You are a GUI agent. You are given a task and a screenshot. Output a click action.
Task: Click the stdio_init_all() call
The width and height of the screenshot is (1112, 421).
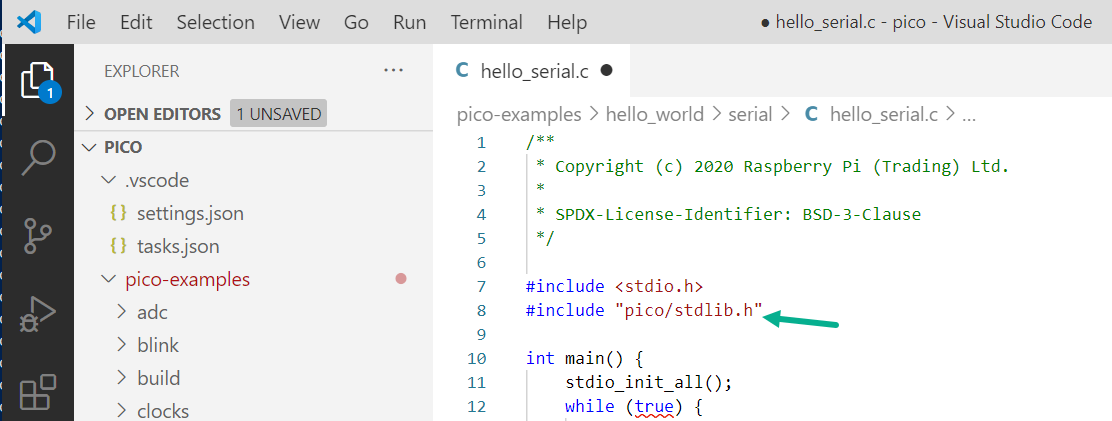click(648, 382)
